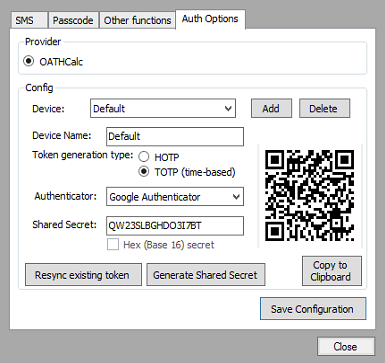Choose TOTP (time-based) token type
Image resolution: width=385 pixels, height=363 pixels.
pyautogui.click(x=144, y=172)
